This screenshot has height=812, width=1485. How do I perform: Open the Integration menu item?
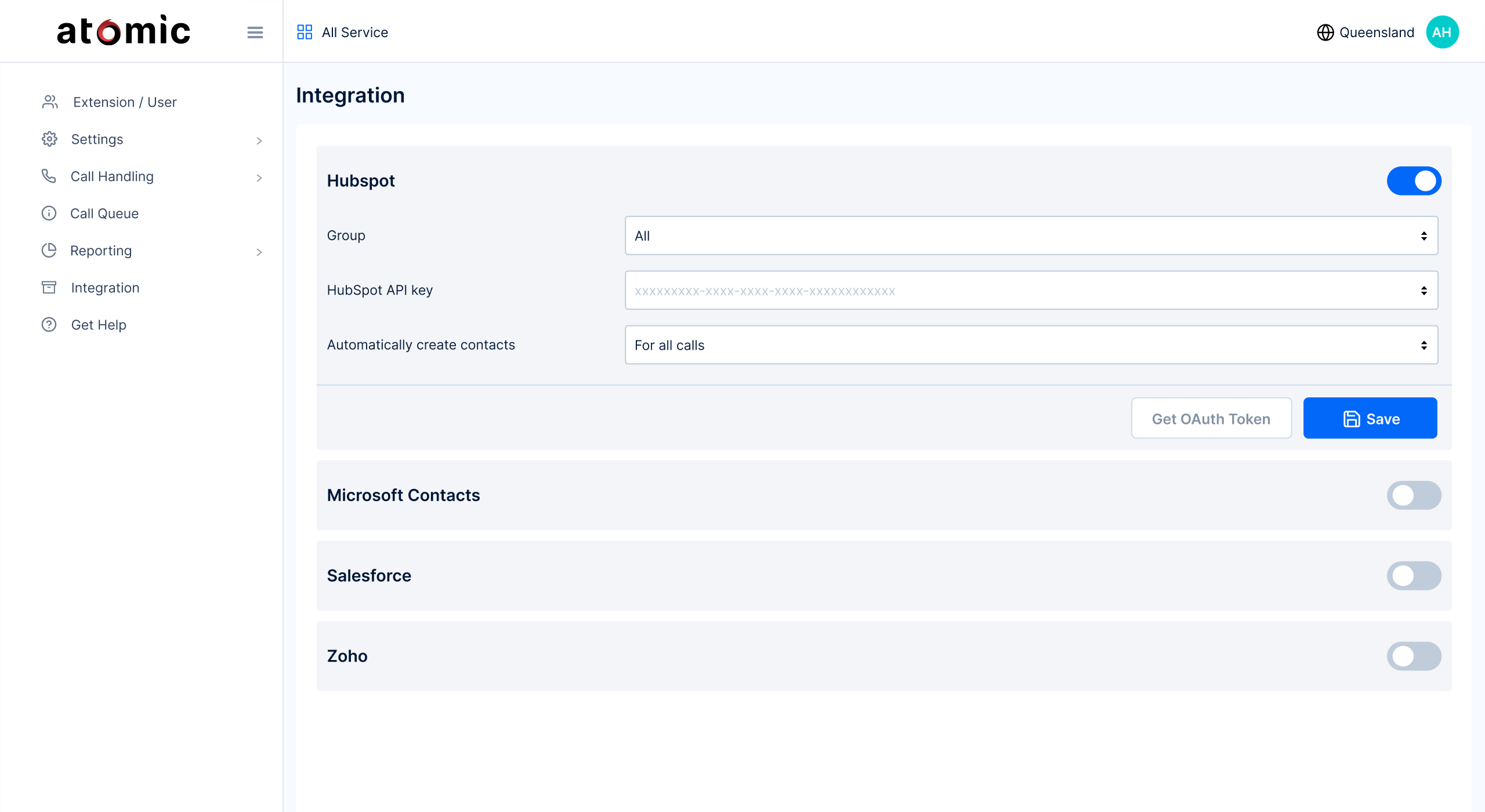[105, 288]
